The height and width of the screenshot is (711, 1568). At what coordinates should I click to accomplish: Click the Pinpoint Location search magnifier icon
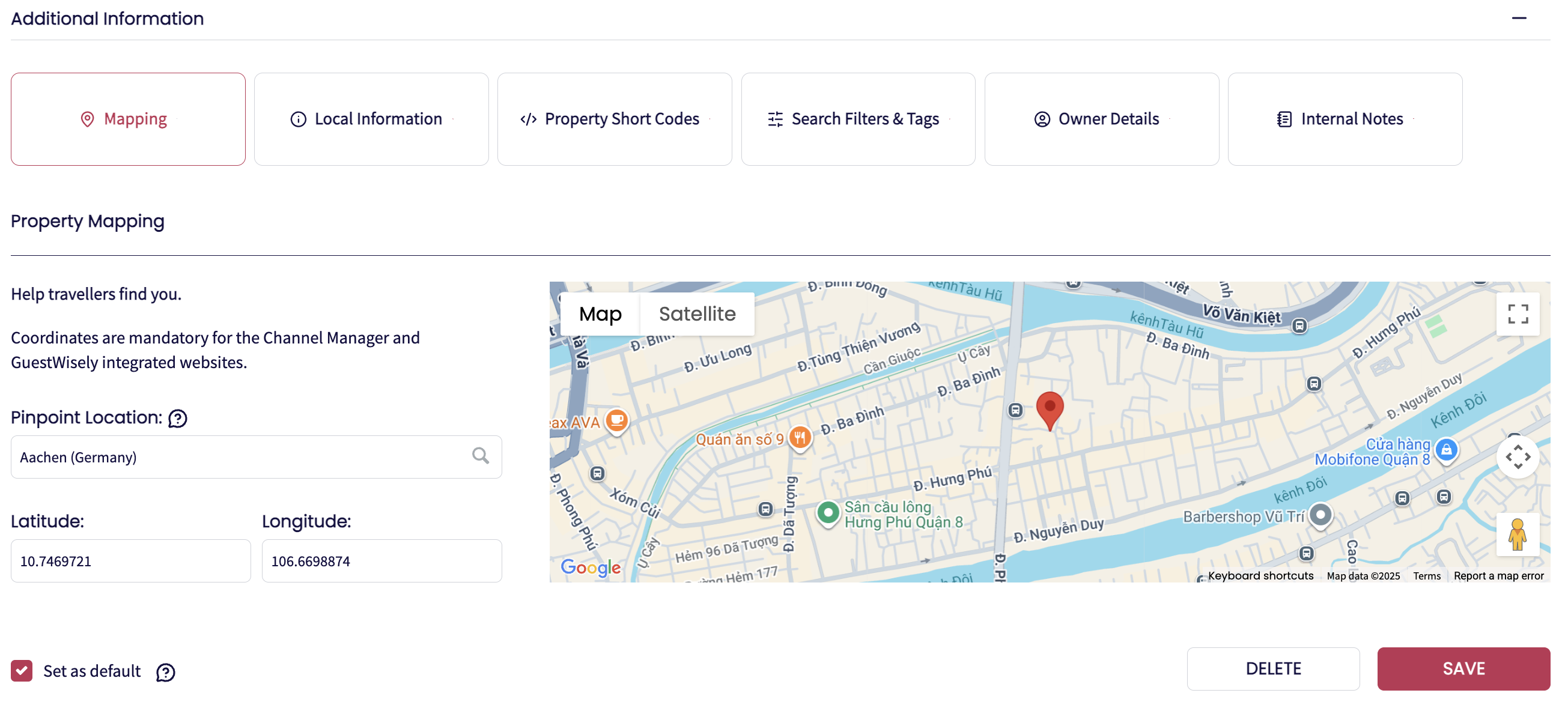click(x=480, y=456)
